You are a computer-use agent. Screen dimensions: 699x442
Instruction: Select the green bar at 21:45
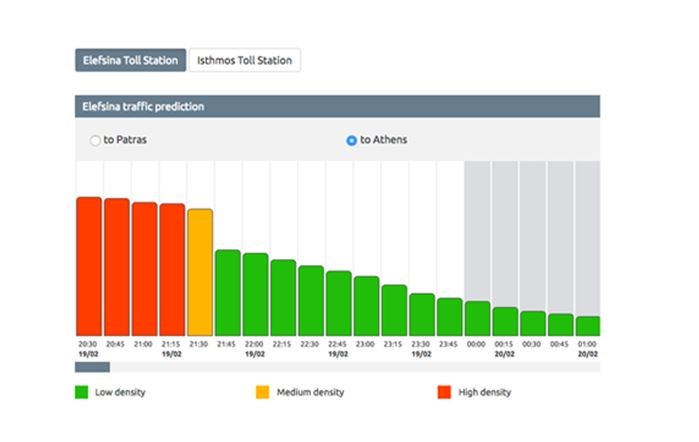(228, 292)
